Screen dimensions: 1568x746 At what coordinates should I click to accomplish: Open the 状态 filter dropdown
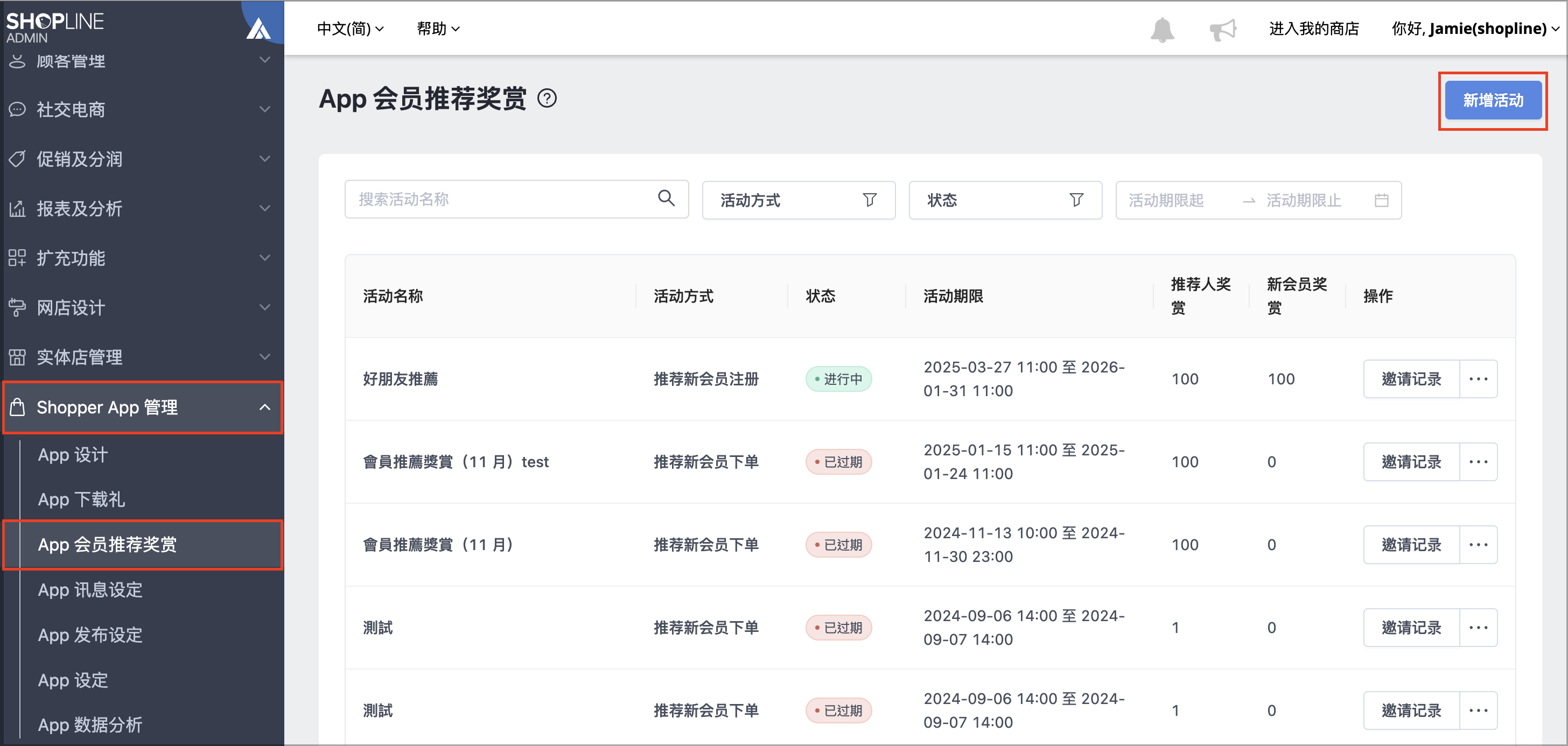(x=1005, y=200)
